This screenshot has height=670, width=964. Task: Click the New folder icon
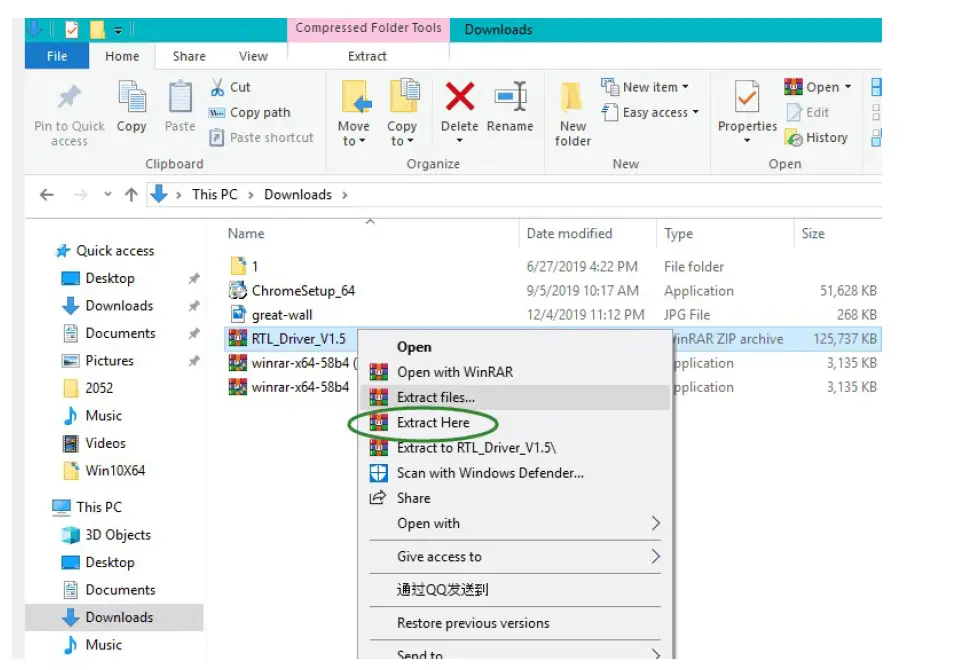coord(572,97)
